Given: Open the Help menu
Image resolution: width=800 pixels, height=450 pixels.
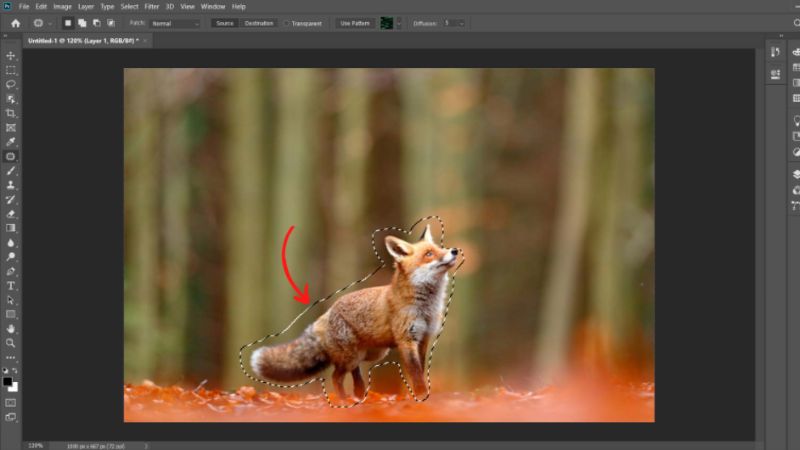Looking at the screenshot, I should pos(238,7).
